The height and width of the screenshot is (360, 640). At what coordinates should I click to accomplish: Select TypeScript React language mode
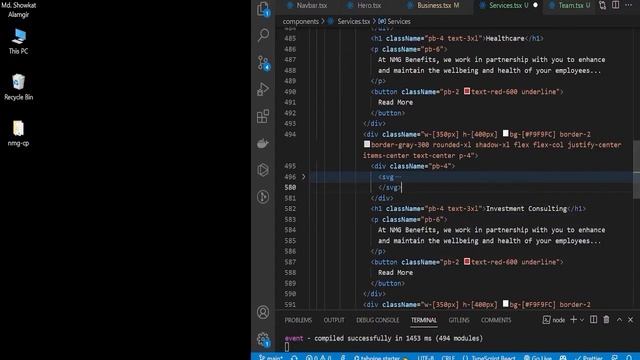tap(489, 357)
